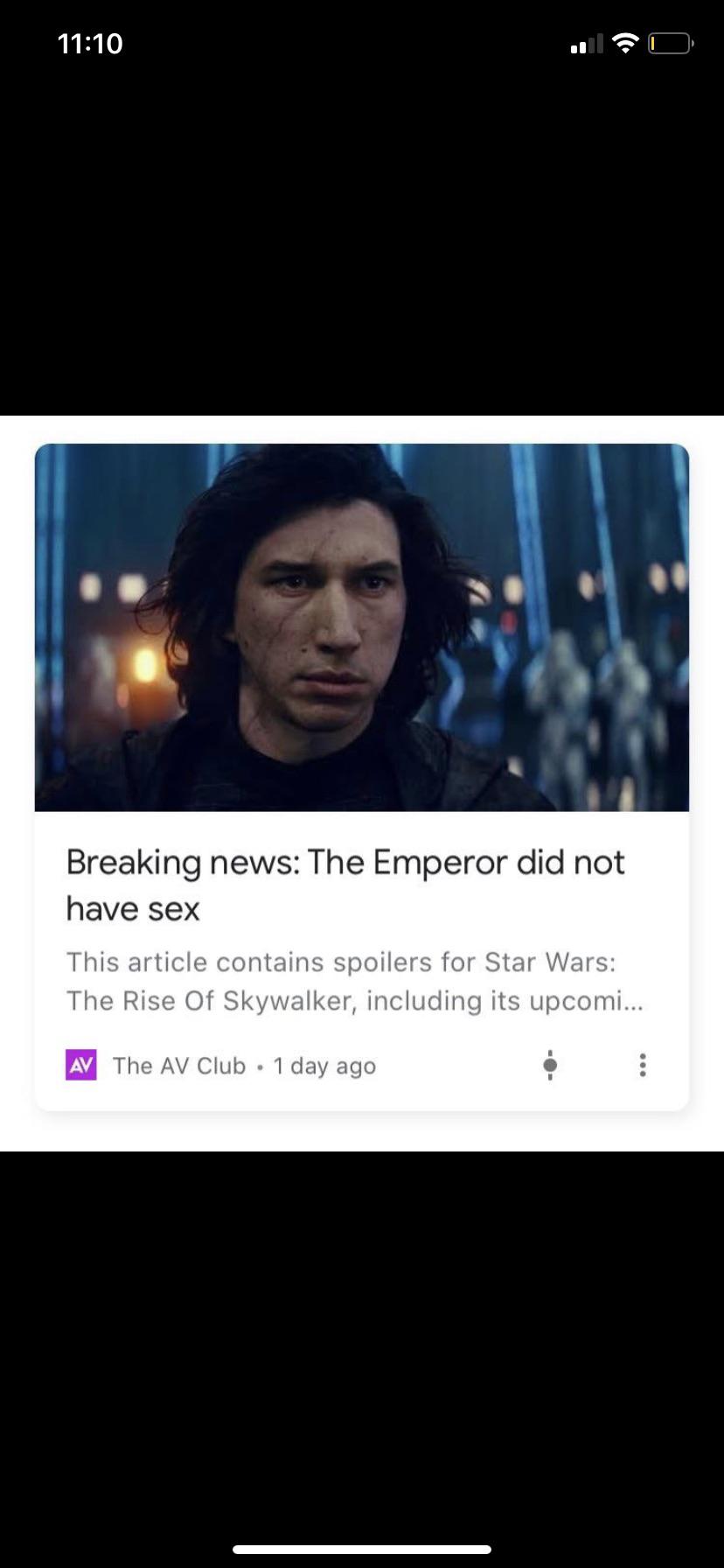Click the "1 day ago" timestamp

324,1066
